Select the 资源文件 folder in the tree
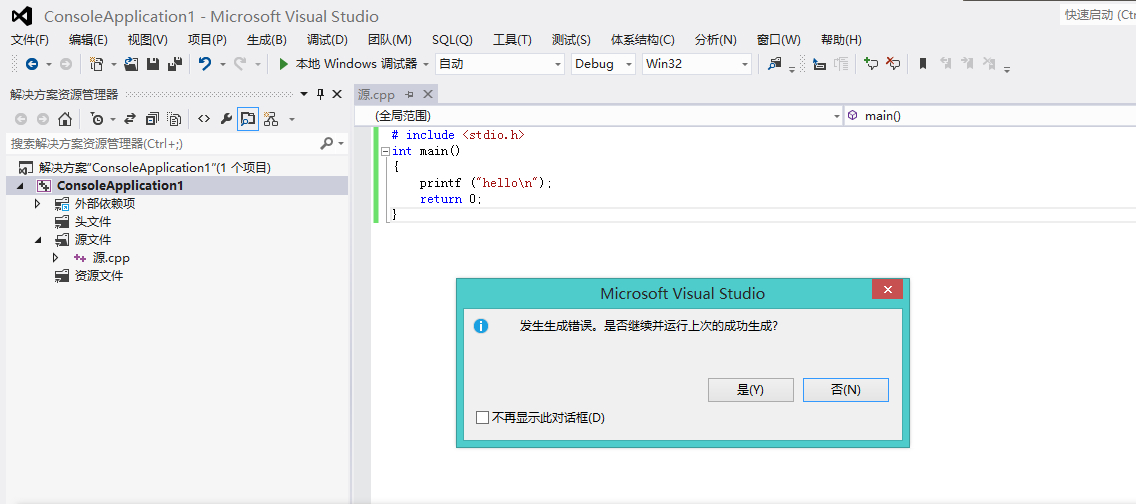Viewport: 1136px width, 504px height. (99, 276)
